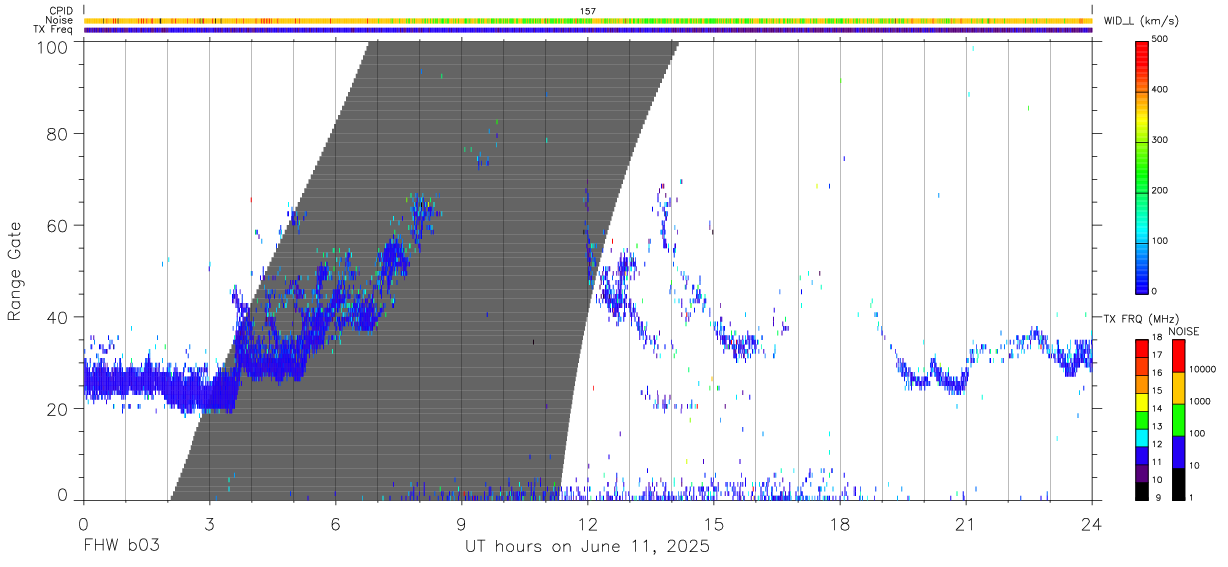Click the '80' range gate tick label
Screen dimensions: 1228x567
(x=59, y=134)
